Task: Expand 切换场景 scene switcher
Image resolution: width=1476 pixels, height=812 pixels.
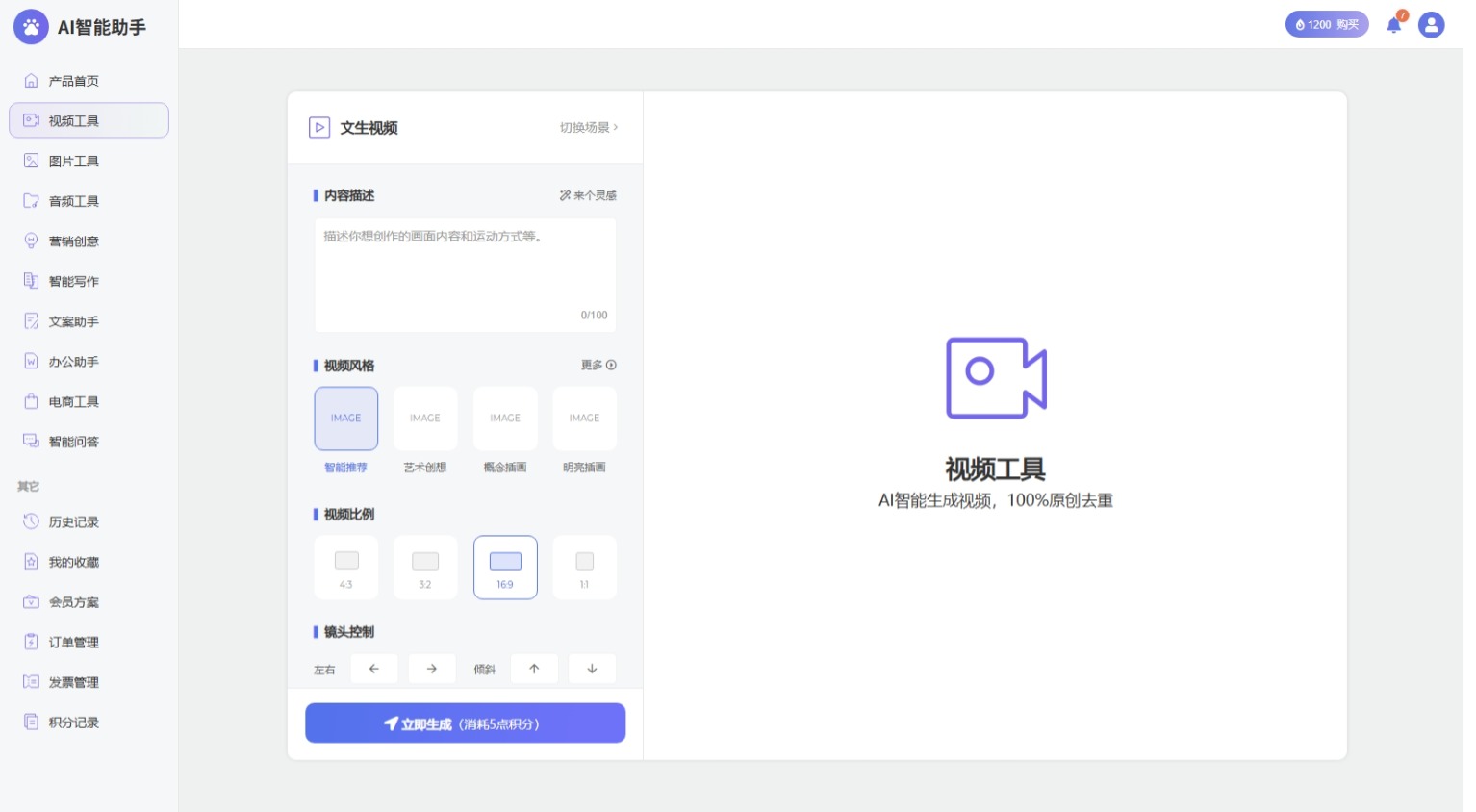Action: (x=589, y=127)
